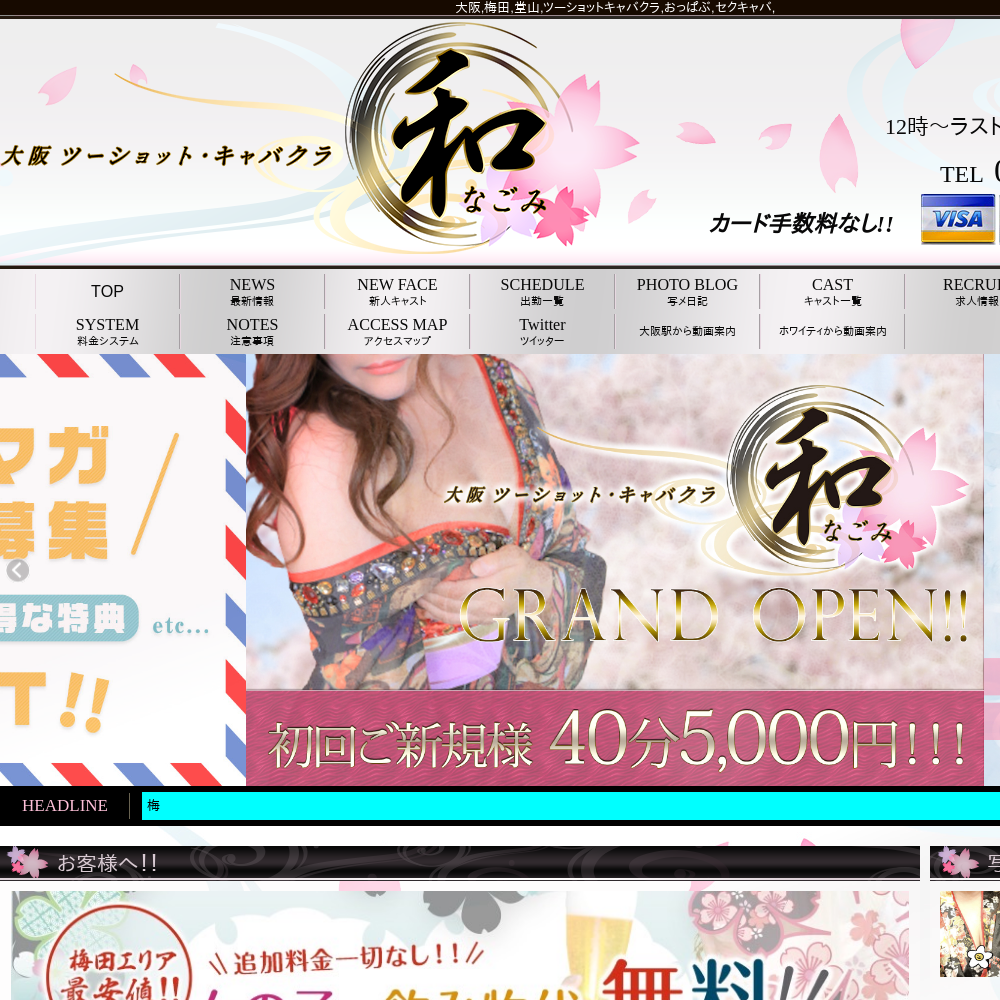The height and width of the screenshot is (1000, 1000).
Task: Open the NEWS 最新情報 page
Action: (252, 292)
